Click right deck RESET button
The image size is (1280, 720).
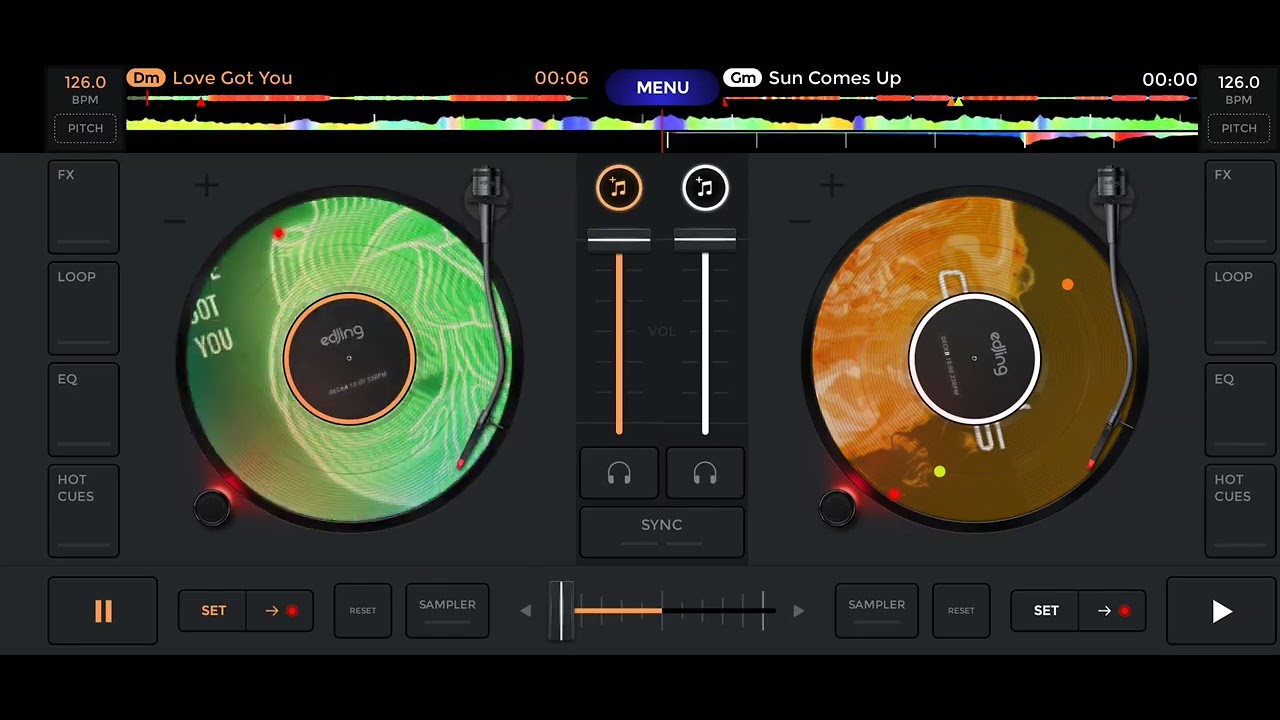coord(961,611)
